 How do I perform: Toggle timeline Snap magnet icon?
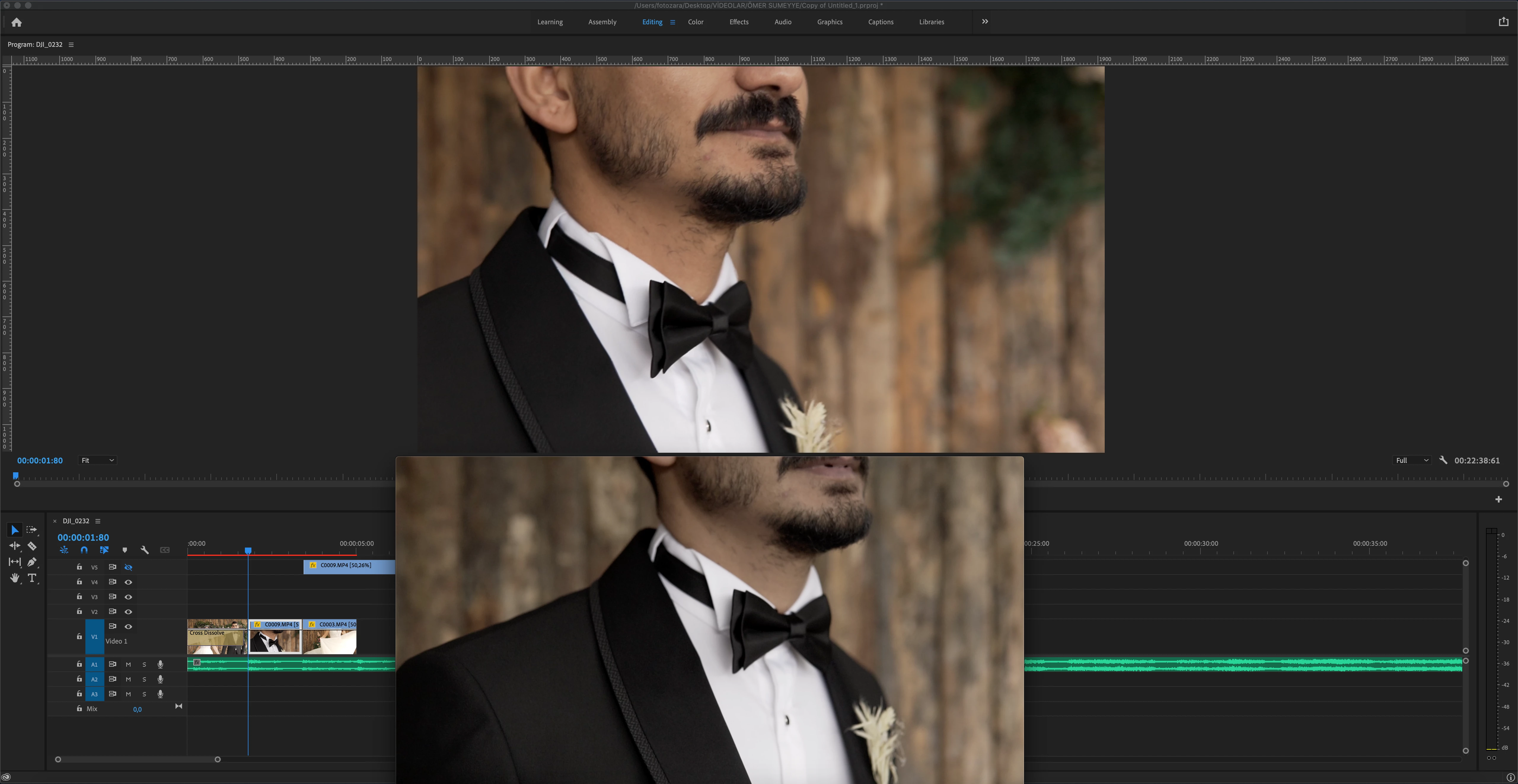(84, 550)
